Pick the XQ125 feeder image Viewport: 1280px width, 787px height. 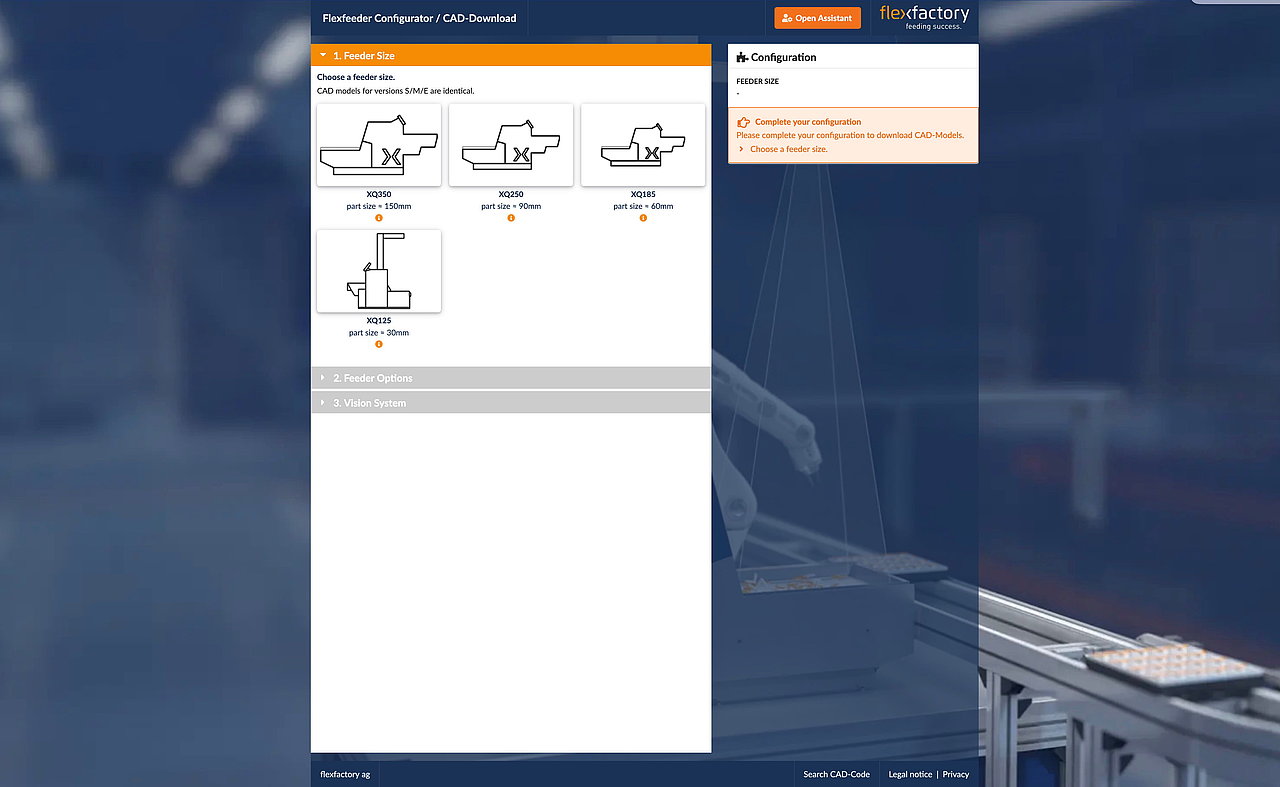379,271
